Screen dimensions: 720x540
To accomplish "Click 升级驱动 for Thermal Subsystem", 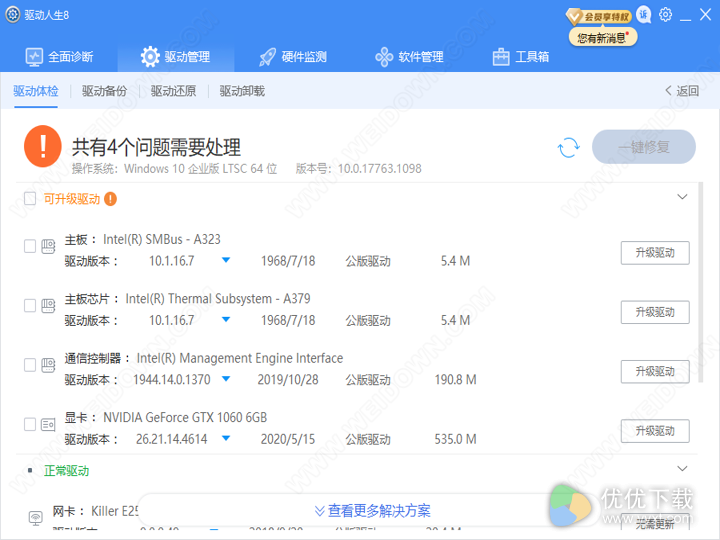I will point(655,312).
